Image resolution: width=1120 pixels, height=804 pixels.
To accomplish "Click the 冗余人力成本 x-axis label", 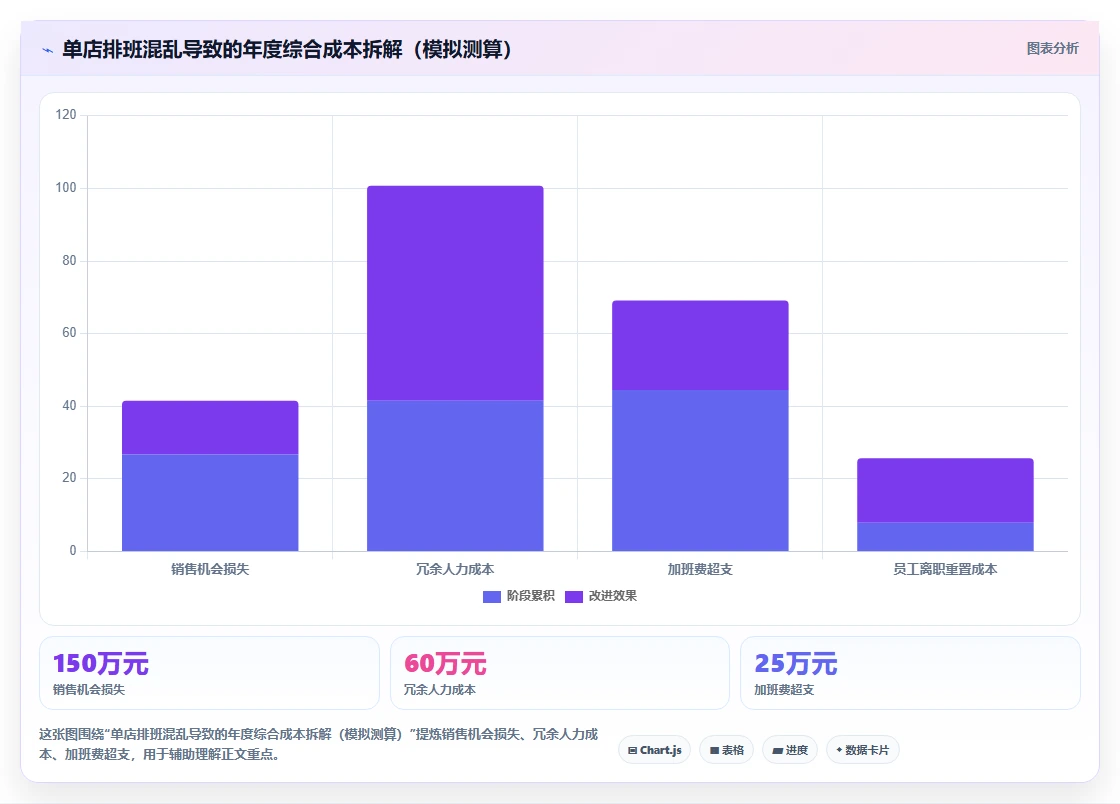I will [x=455, y=569].
